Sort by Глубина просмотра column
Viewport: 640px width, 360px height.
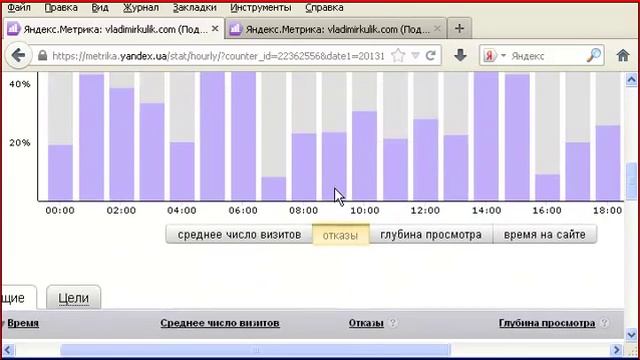547,323
